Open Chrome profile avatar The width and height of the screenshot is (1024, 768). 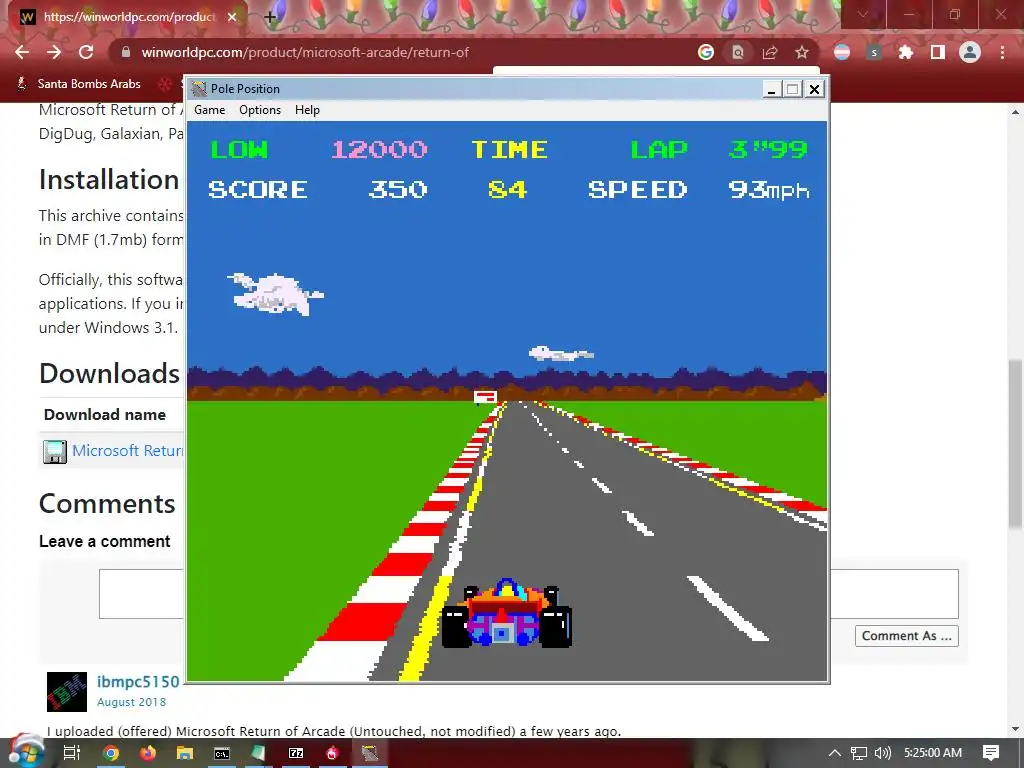(970, 52)
